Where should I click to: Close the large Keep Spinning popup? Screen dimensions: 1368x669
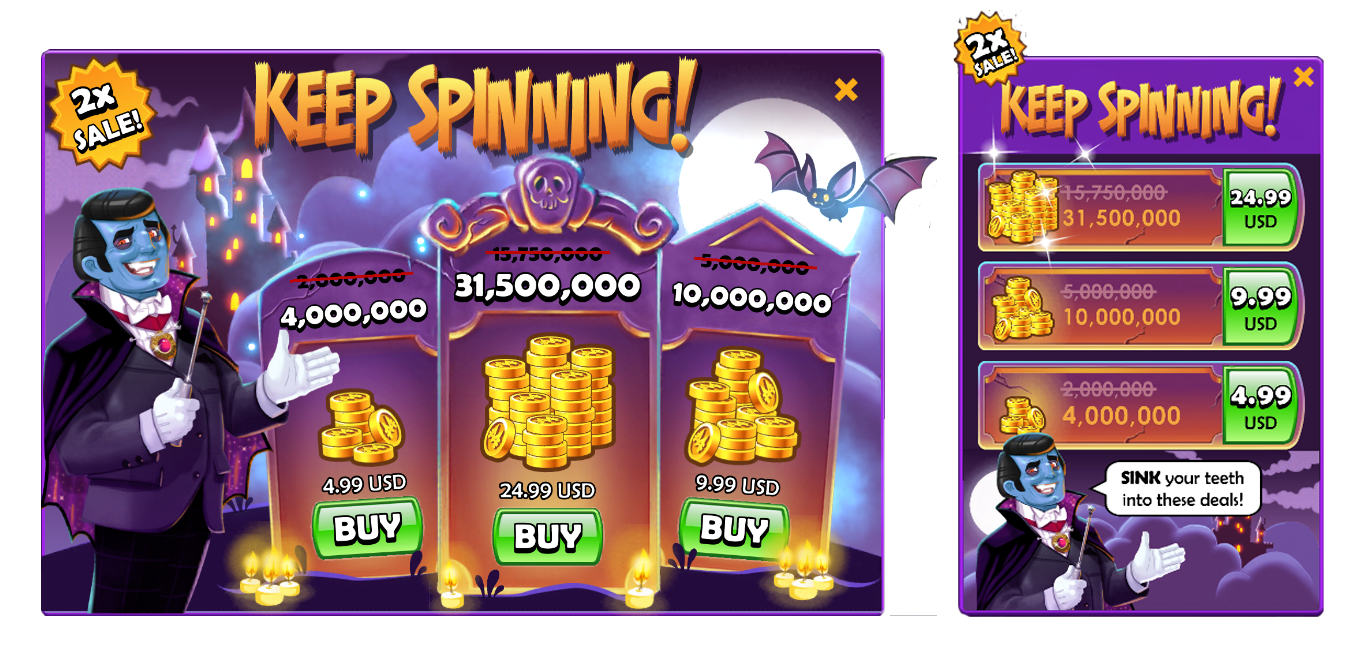coord(846,90)
